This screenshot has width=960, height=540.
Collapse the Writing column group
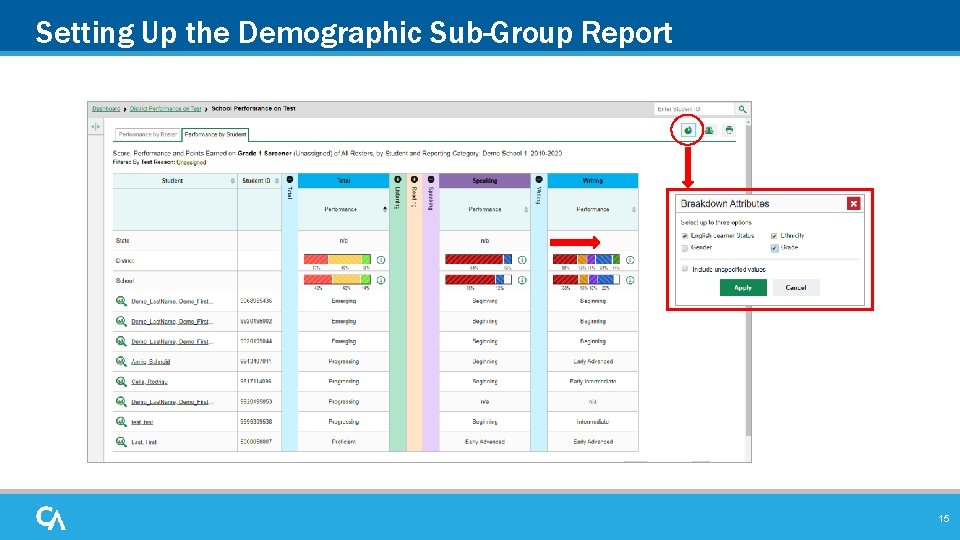click(539, 179)
